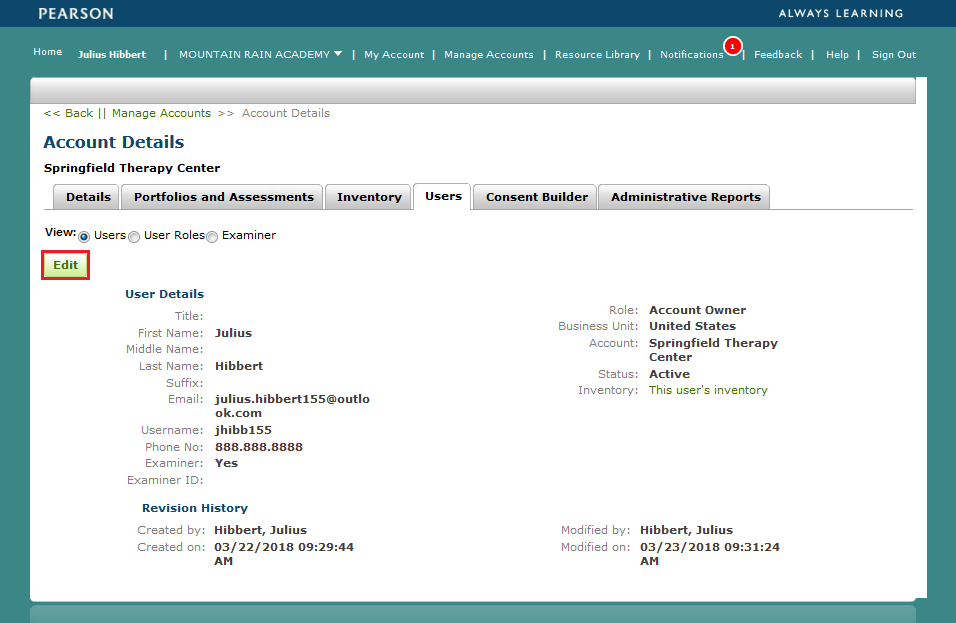Open the Home page
The image size is (956, 623).
[x=47, y=51]
